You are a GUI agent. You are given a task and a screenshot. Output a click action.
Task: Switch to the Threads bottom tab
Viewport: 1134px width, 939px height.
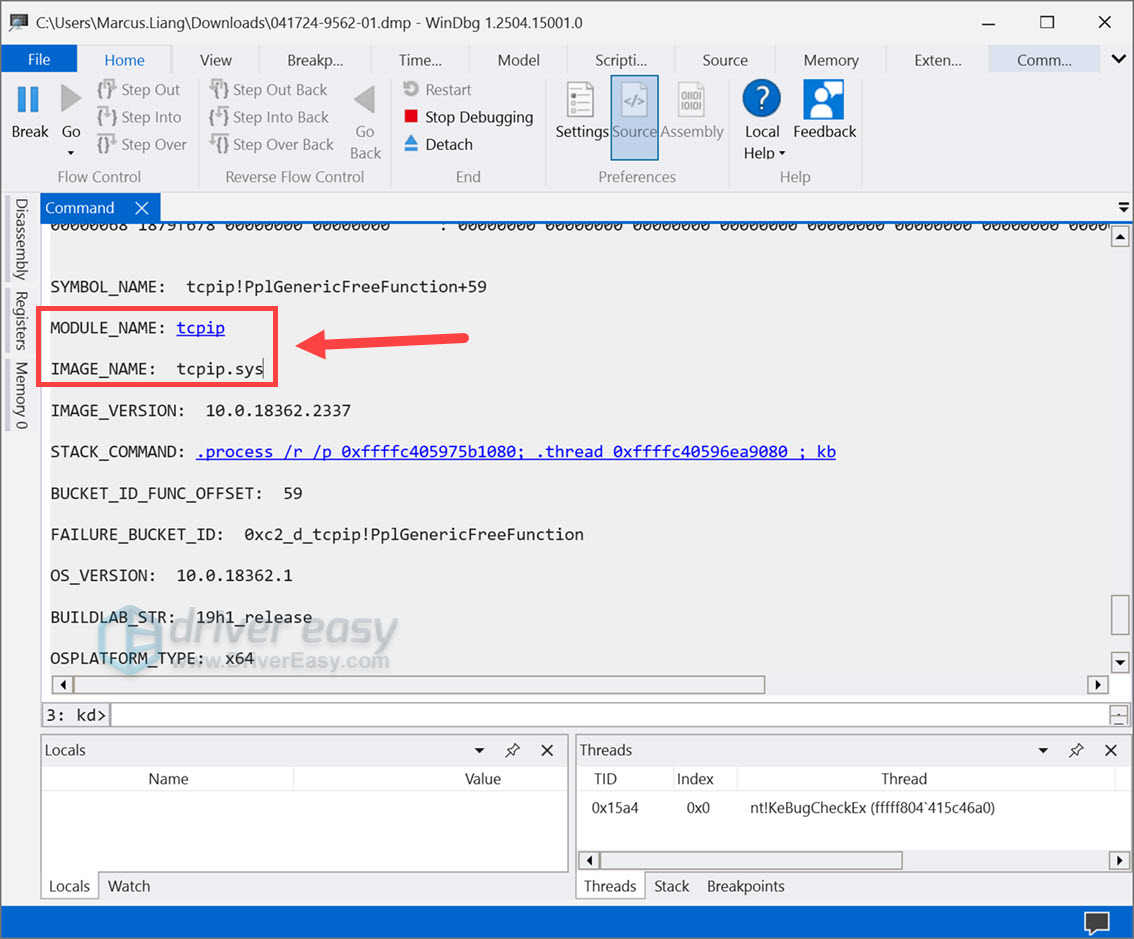click(x=610, y=886)
